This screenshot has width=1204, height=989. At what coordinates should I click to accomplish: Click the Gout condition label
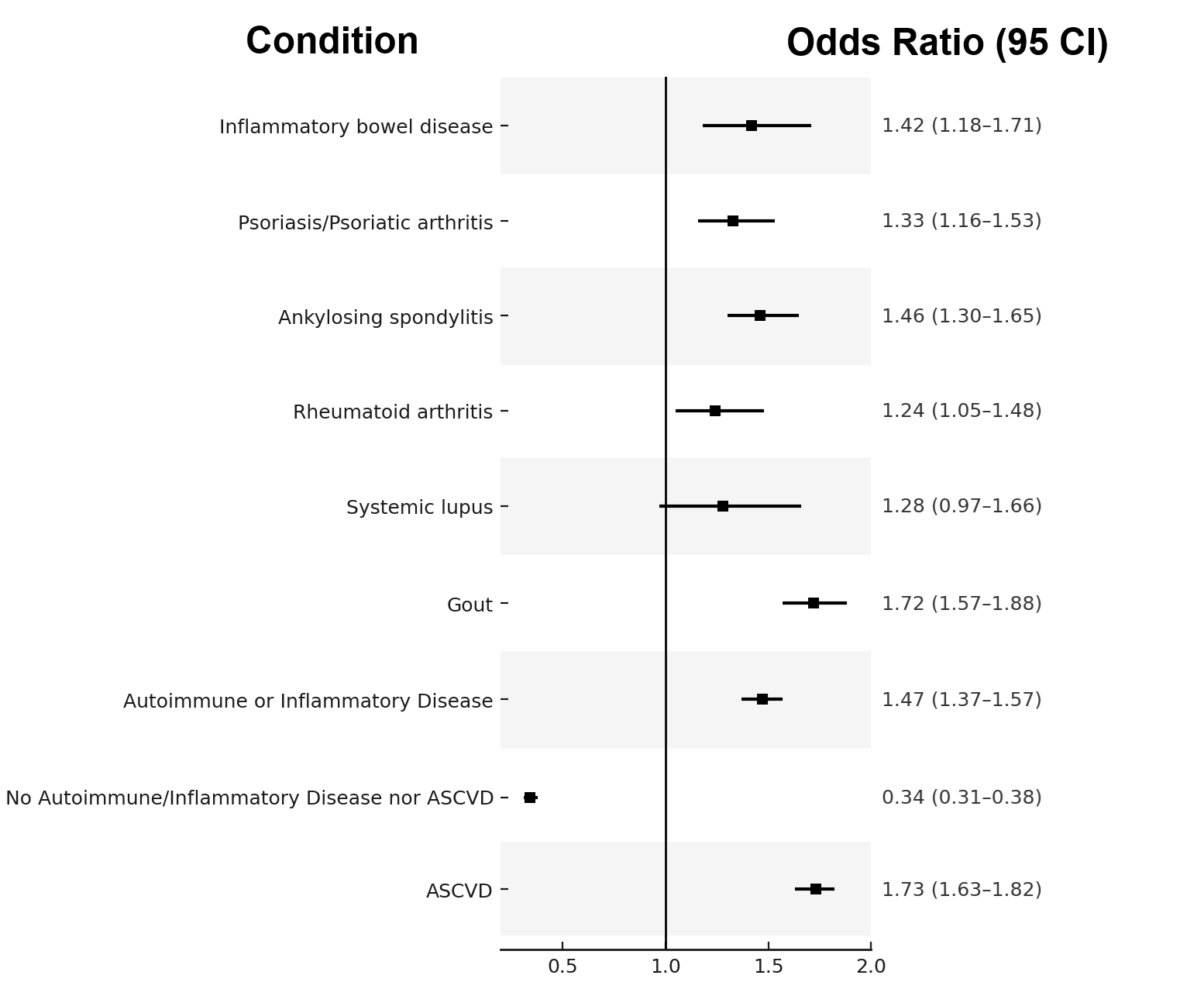470,605
